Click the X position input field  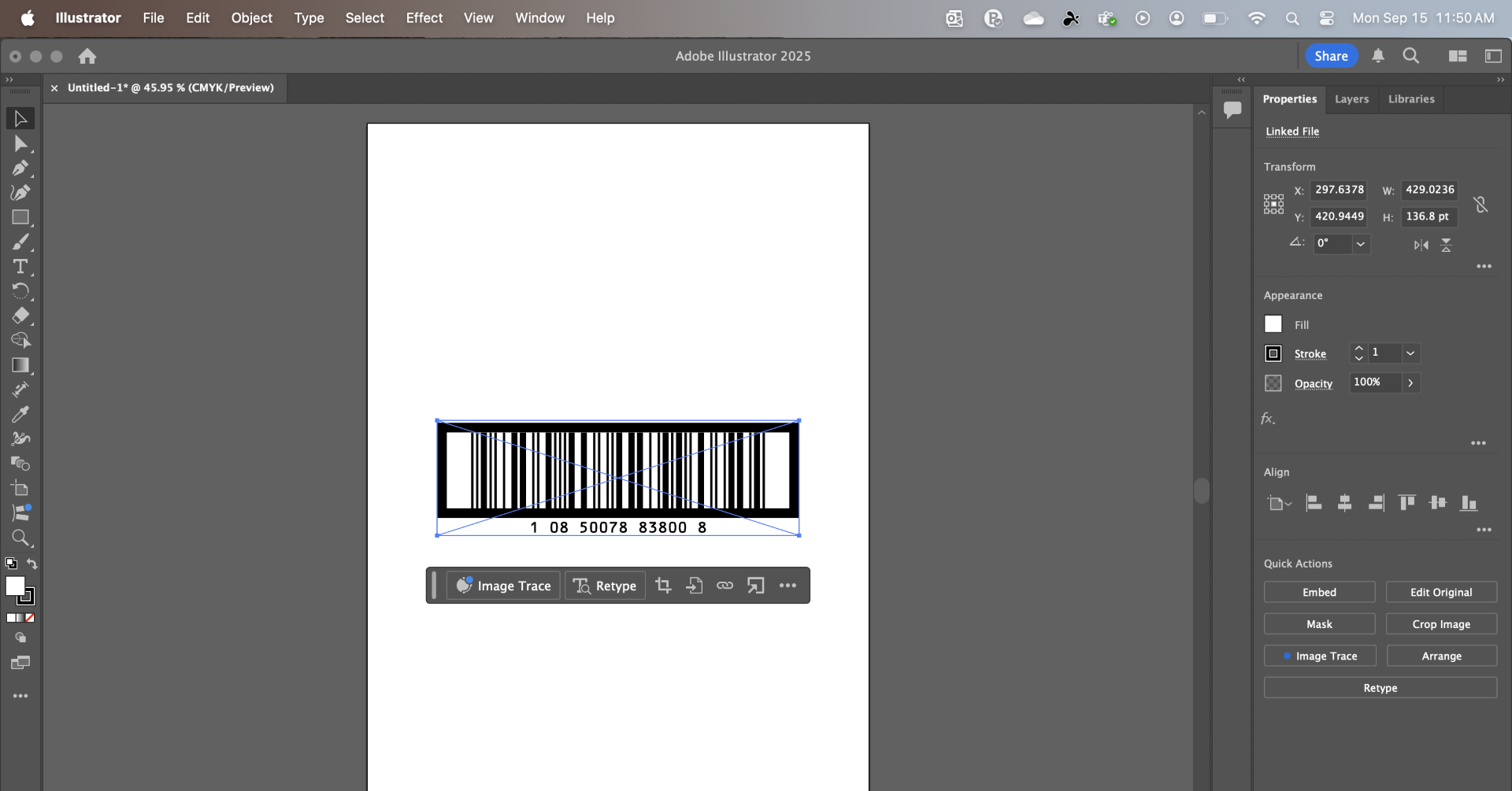coord(1339,190)
